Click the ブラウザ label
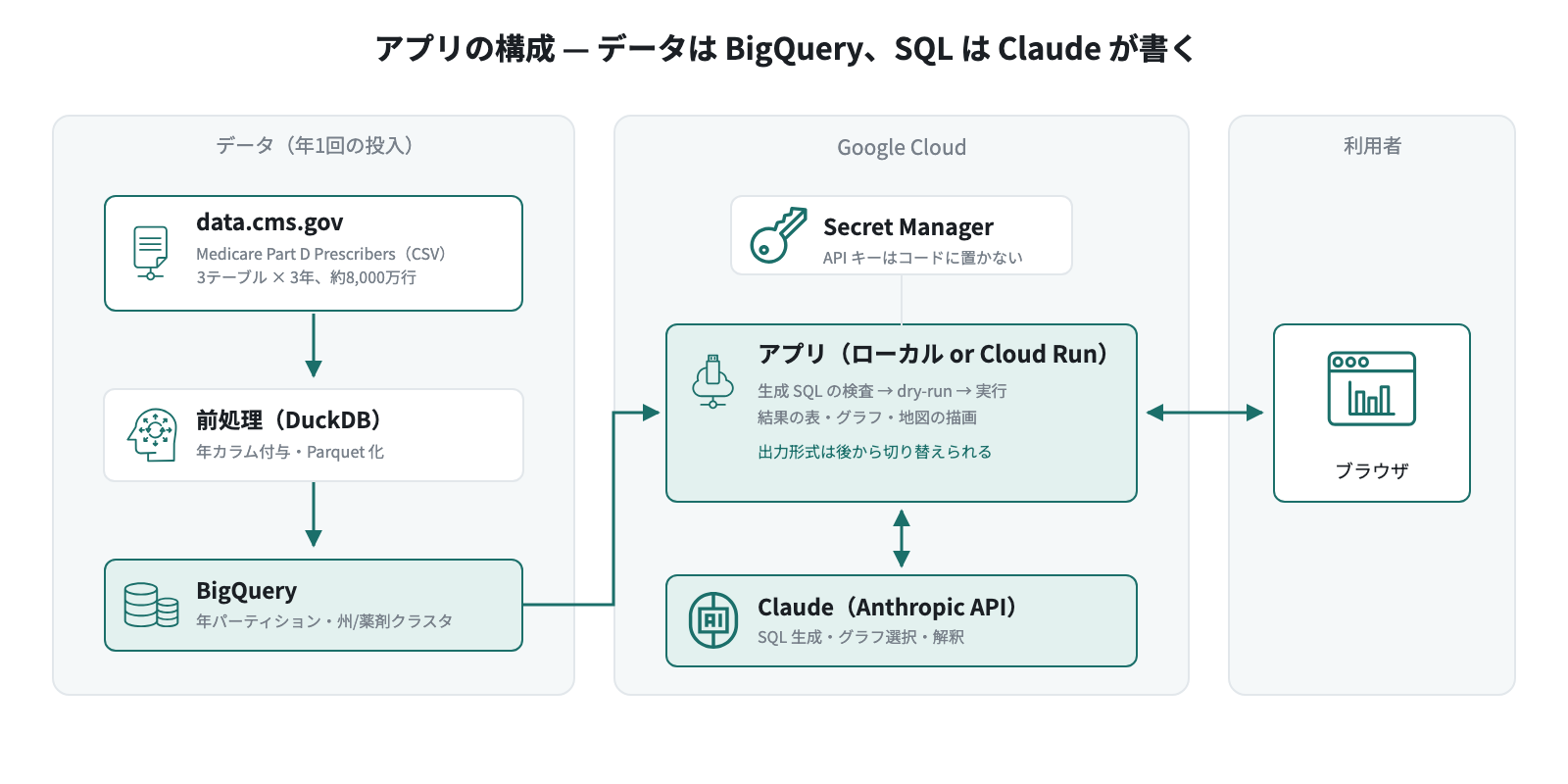The height and width of the screenshot is (784, 1568). 1372,471
